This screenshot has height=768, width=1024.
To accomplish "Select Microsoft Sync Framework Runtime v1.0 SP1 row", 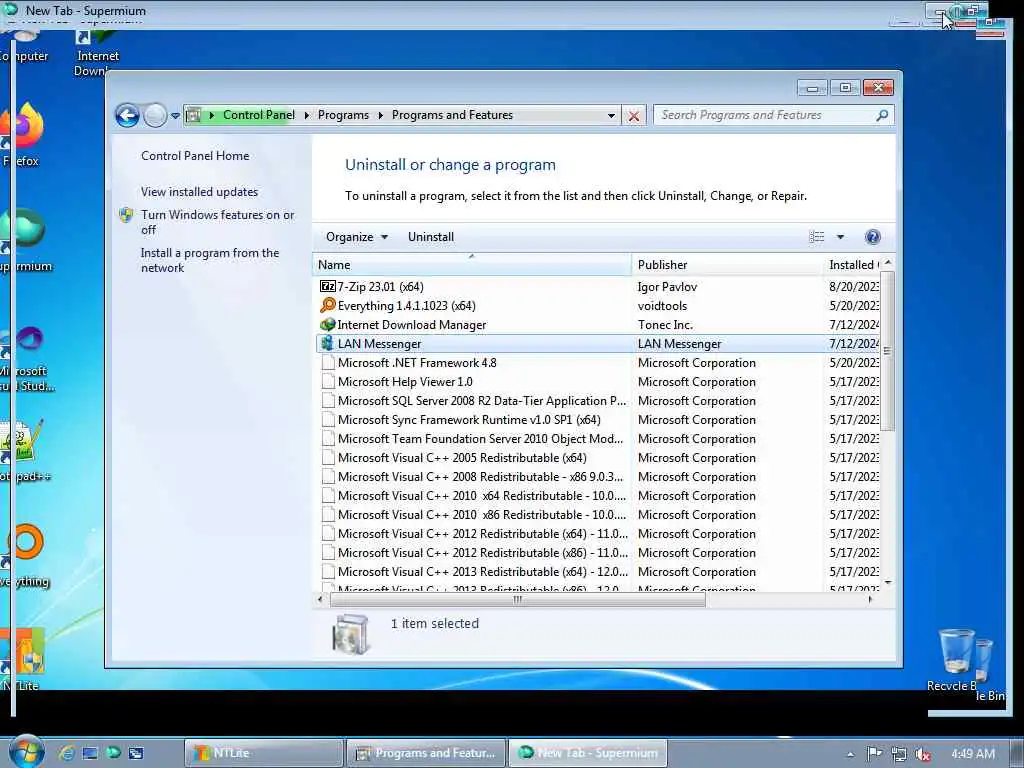I will pos(598,419).
